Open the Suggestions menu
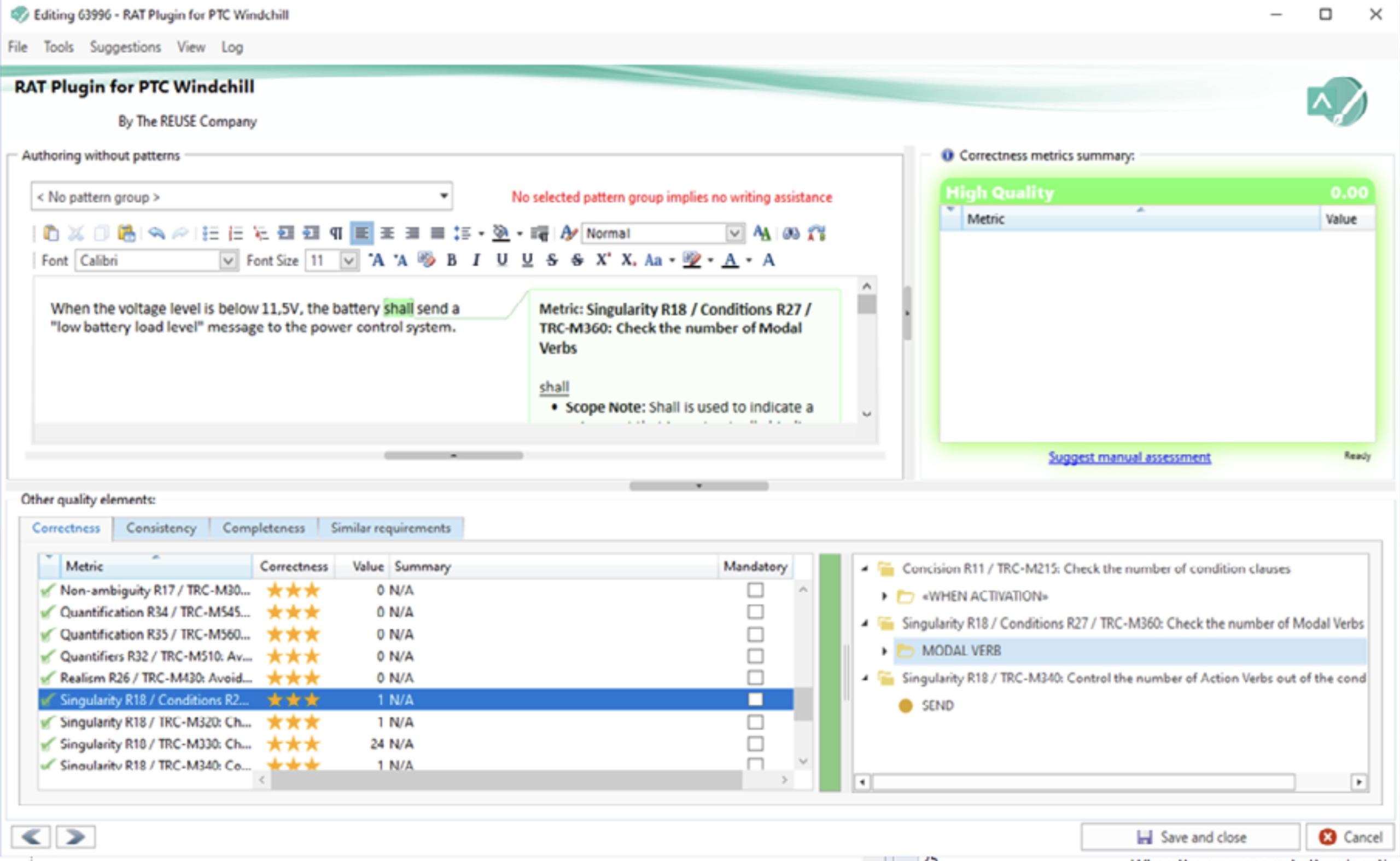Viewport: 1400px width, 861px height. [x=125, y=47]
